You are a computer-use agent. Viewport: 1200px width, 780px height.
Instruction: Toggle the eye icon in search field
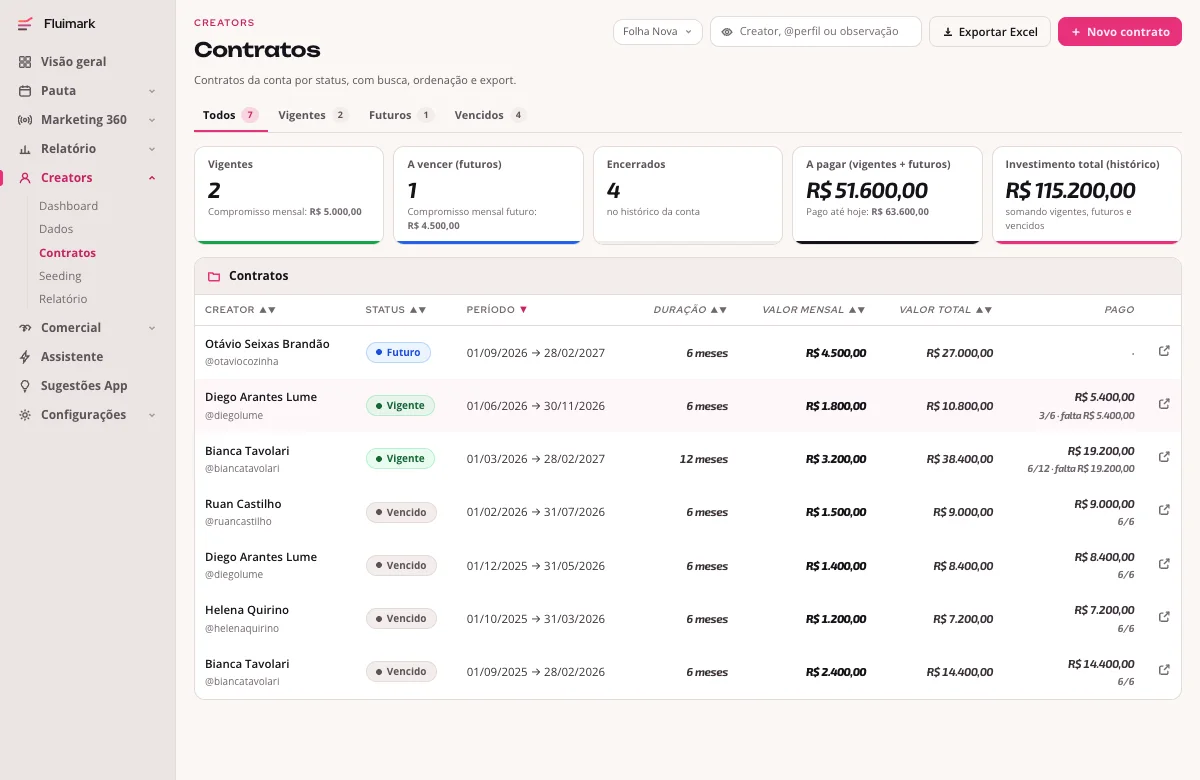727,32
